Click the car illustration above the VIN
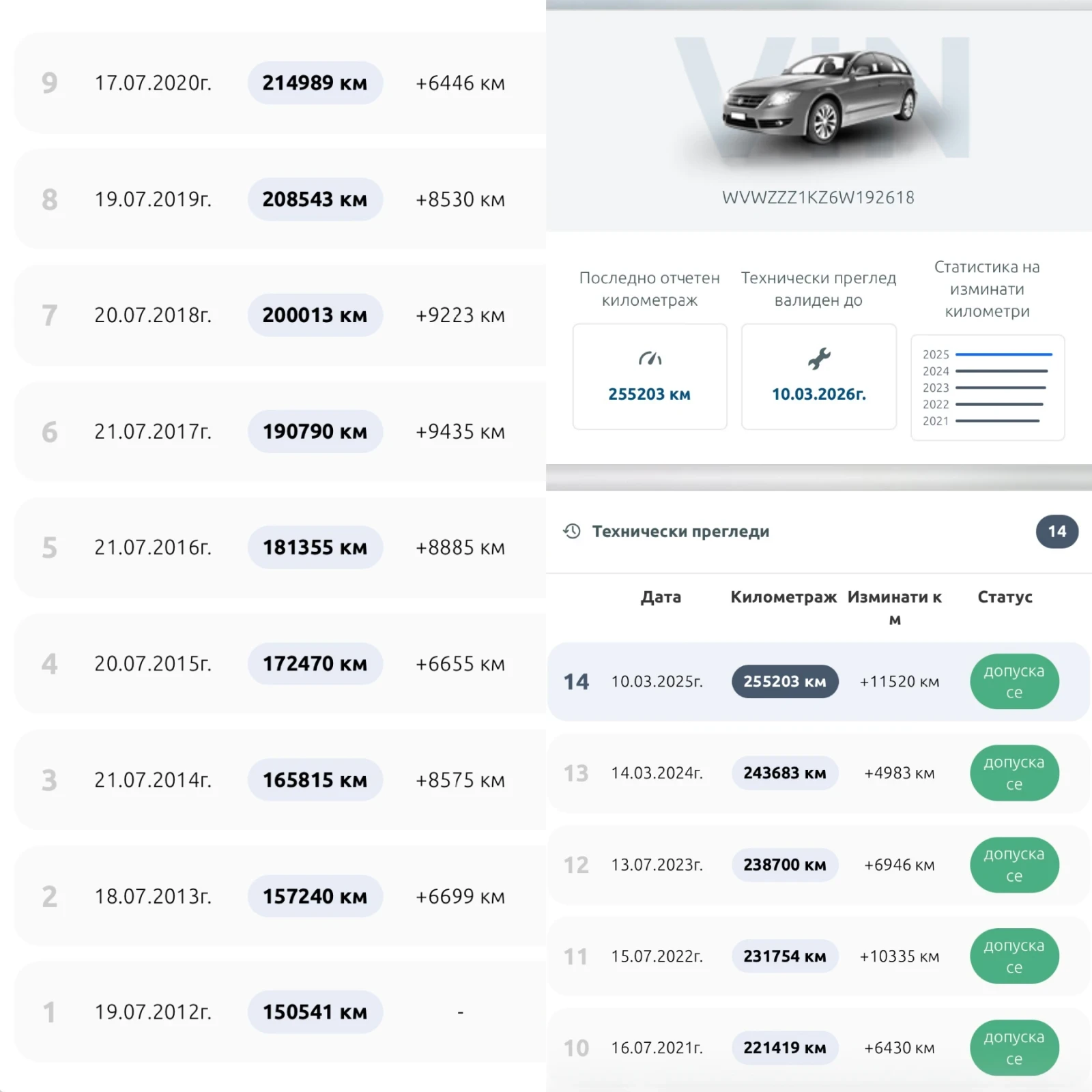 tap(819, 96)
